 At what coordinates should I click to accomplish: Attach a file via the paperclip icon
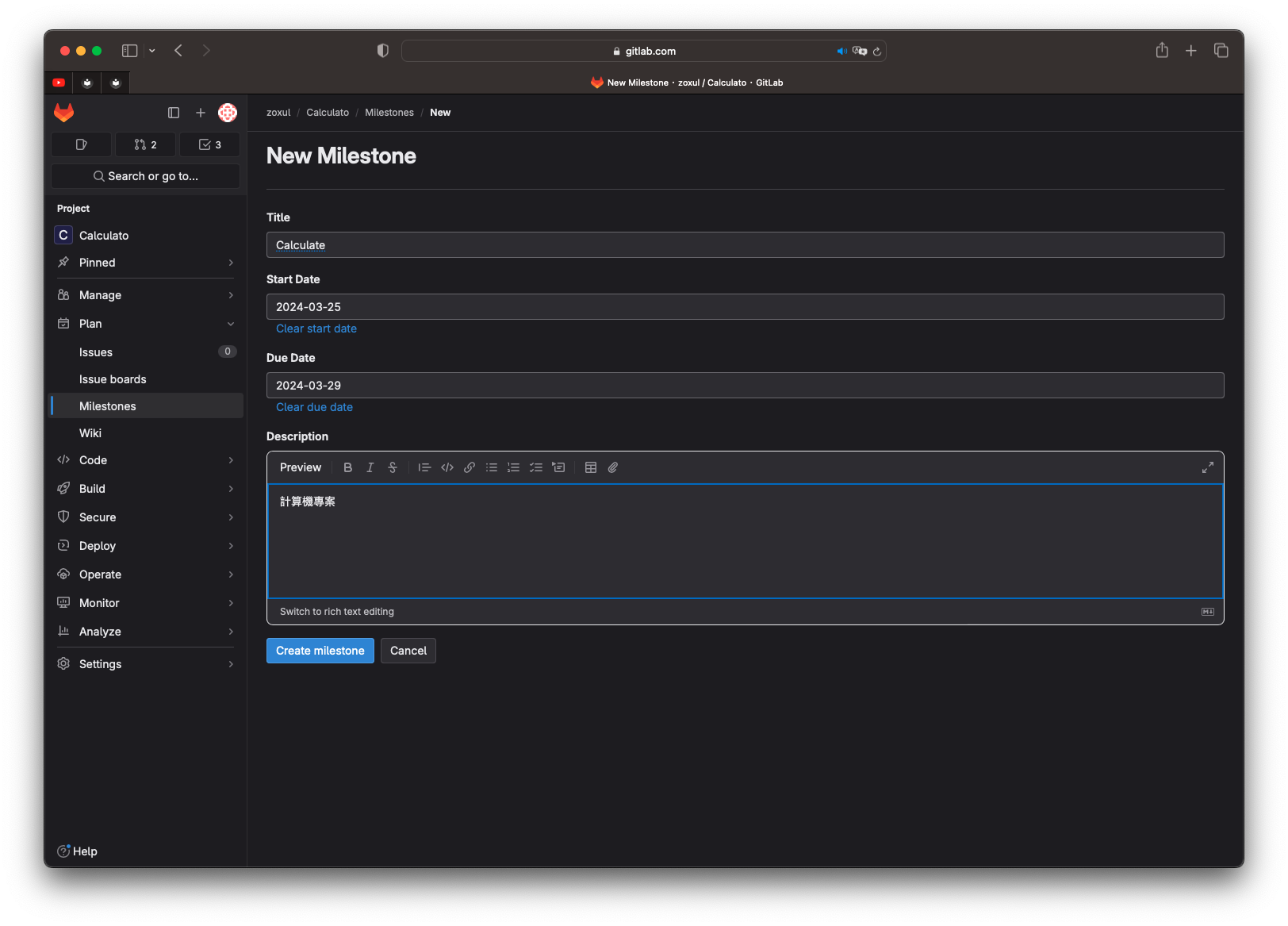[613, 467]
